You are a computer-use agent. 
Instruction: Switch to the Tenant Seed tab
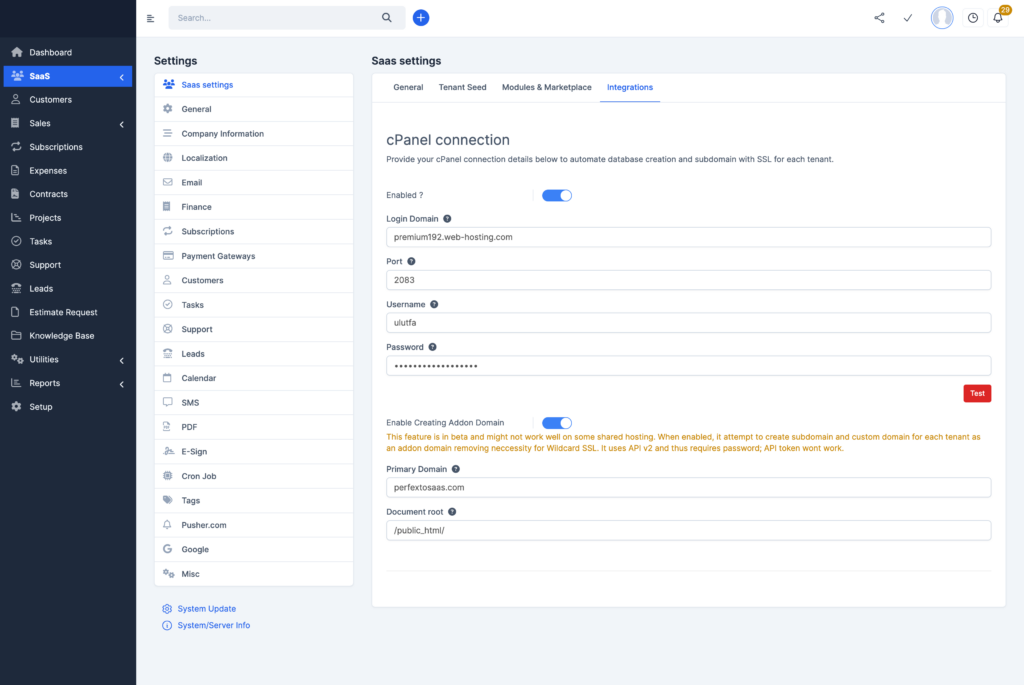[462, 87]
